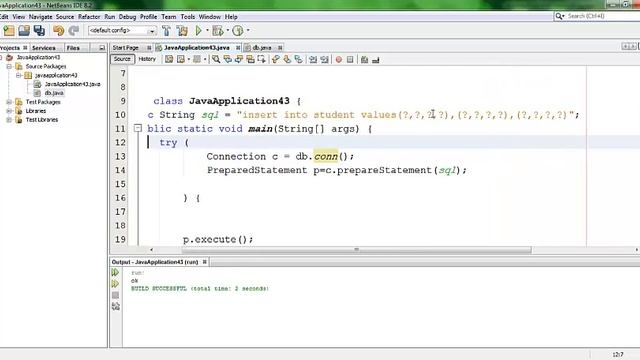Click Shift Line Right icon
Screen dimensions: 640x360
pos(324,60)
